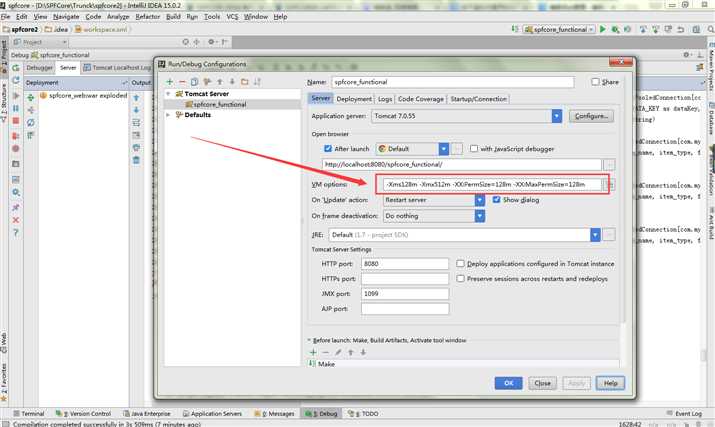This screenshot has height=427, width=715.
Task: Copy the selected run configuration
Action: [194, 82]
